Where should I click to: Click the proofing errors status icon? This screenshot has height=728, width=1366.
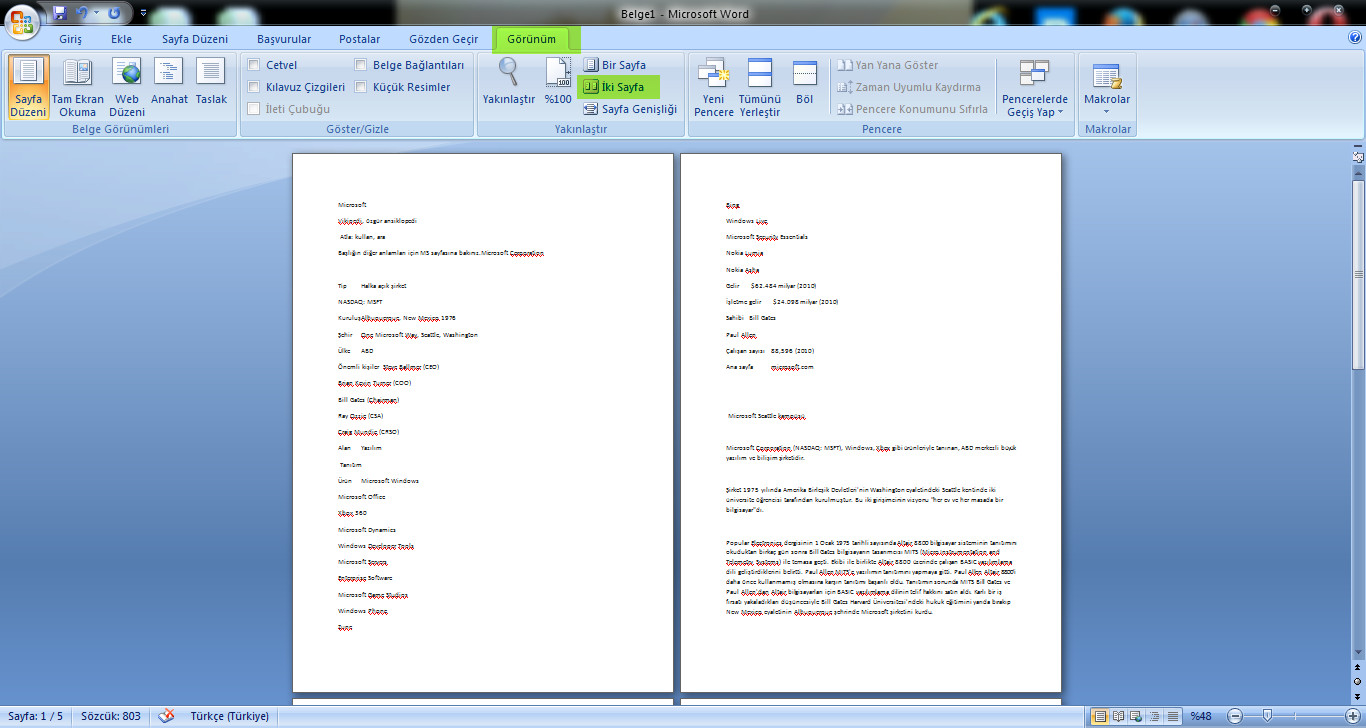point(167,717)
